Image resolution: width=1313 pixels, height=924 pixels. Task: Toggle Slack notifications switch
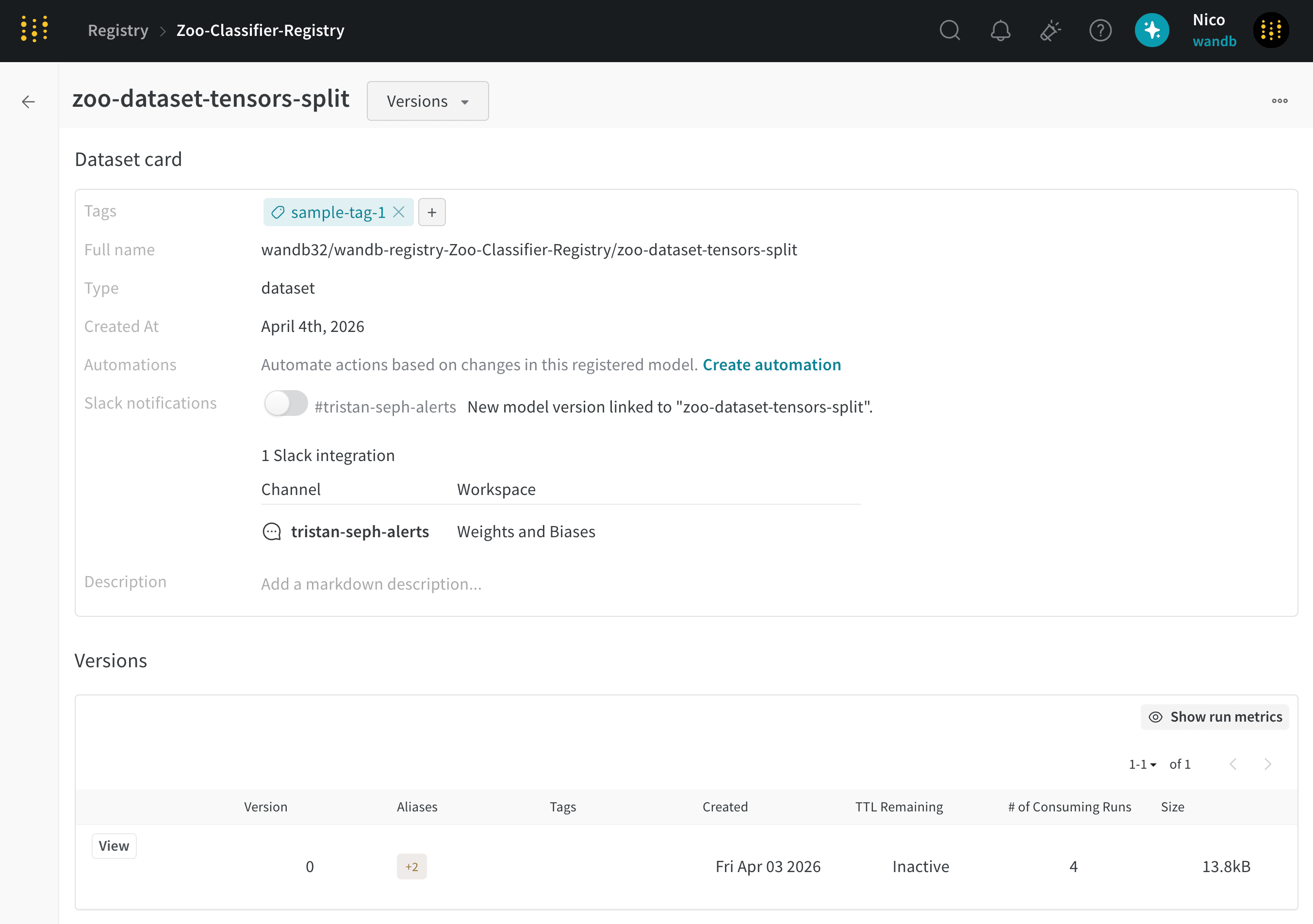[286, 404]
